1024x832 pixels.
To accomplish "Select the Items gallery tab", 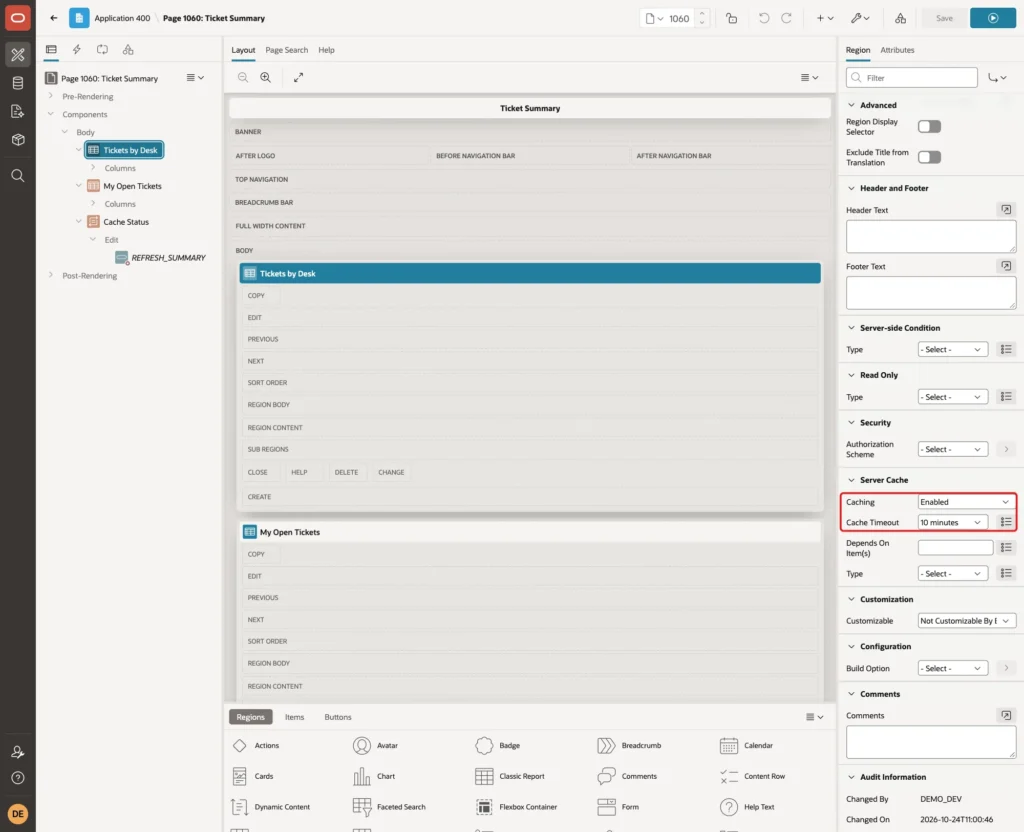I will point(295,716).
